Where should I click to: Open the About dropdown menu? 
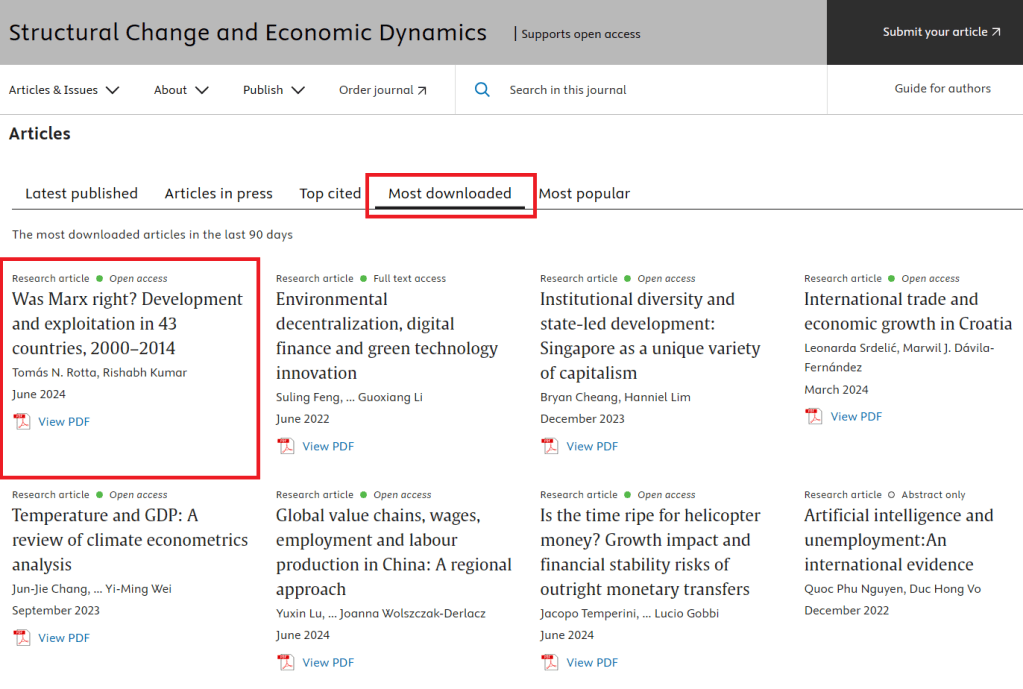(x=181, y=90)
